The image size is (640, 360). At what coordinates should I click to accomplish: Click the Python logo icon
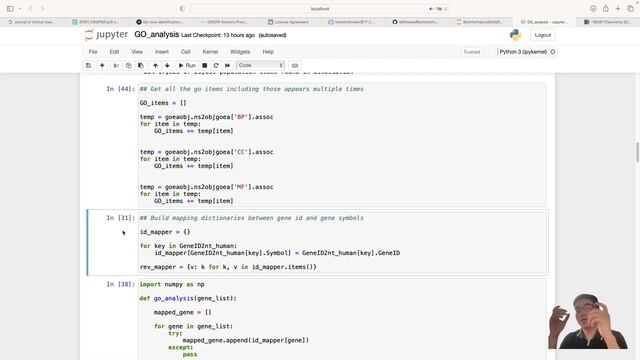tap(516, 35)
